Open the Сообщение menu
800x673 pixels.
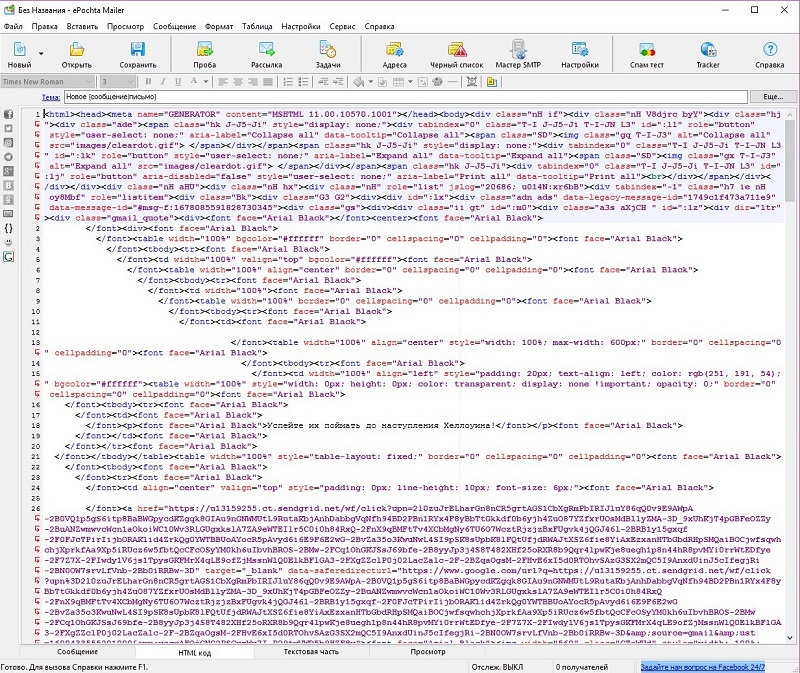click(x=174, y=27)
